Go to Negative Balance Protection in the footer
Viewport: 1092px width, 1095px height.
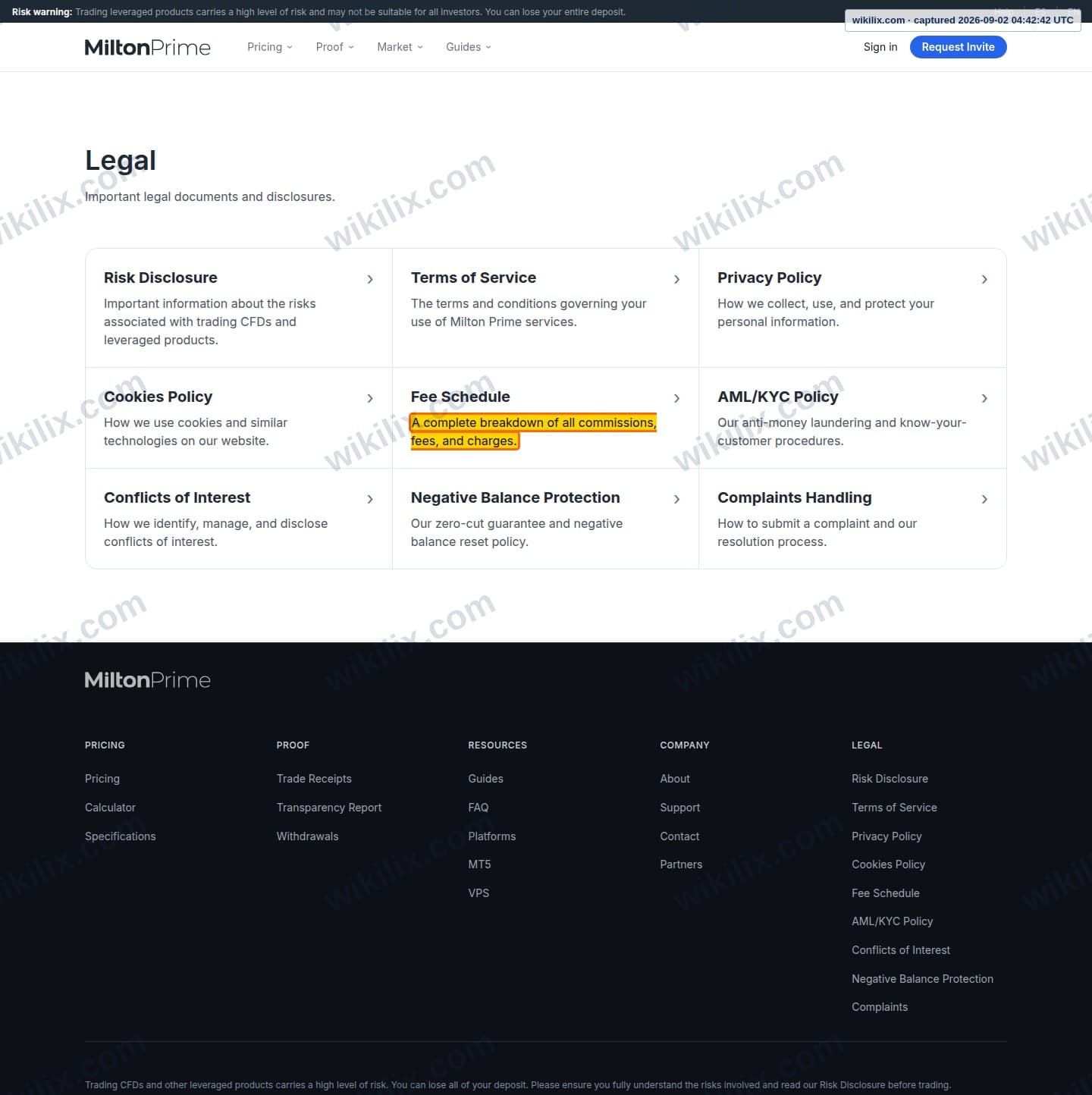tap(922, 979)
